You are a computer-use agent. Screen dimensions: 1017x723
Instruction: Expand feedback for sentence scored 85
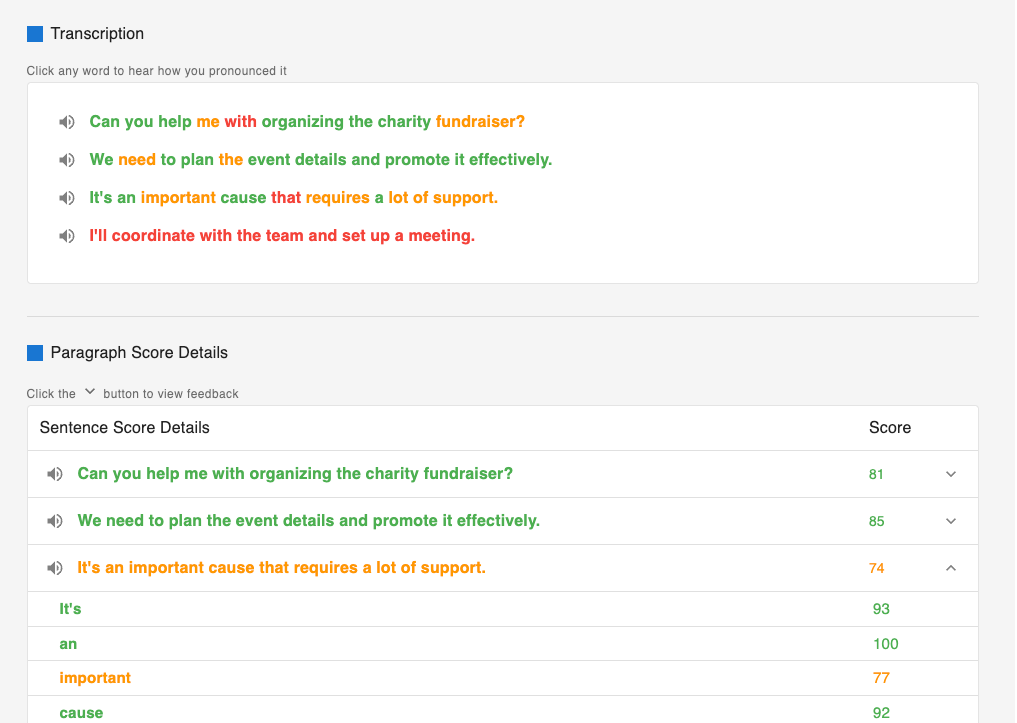(951, 521)
